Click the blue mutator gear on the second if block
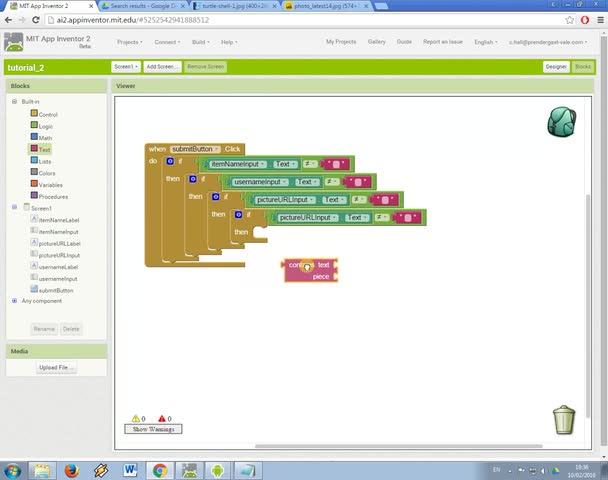Screen dimensions: 608x480 coord(193,179)
